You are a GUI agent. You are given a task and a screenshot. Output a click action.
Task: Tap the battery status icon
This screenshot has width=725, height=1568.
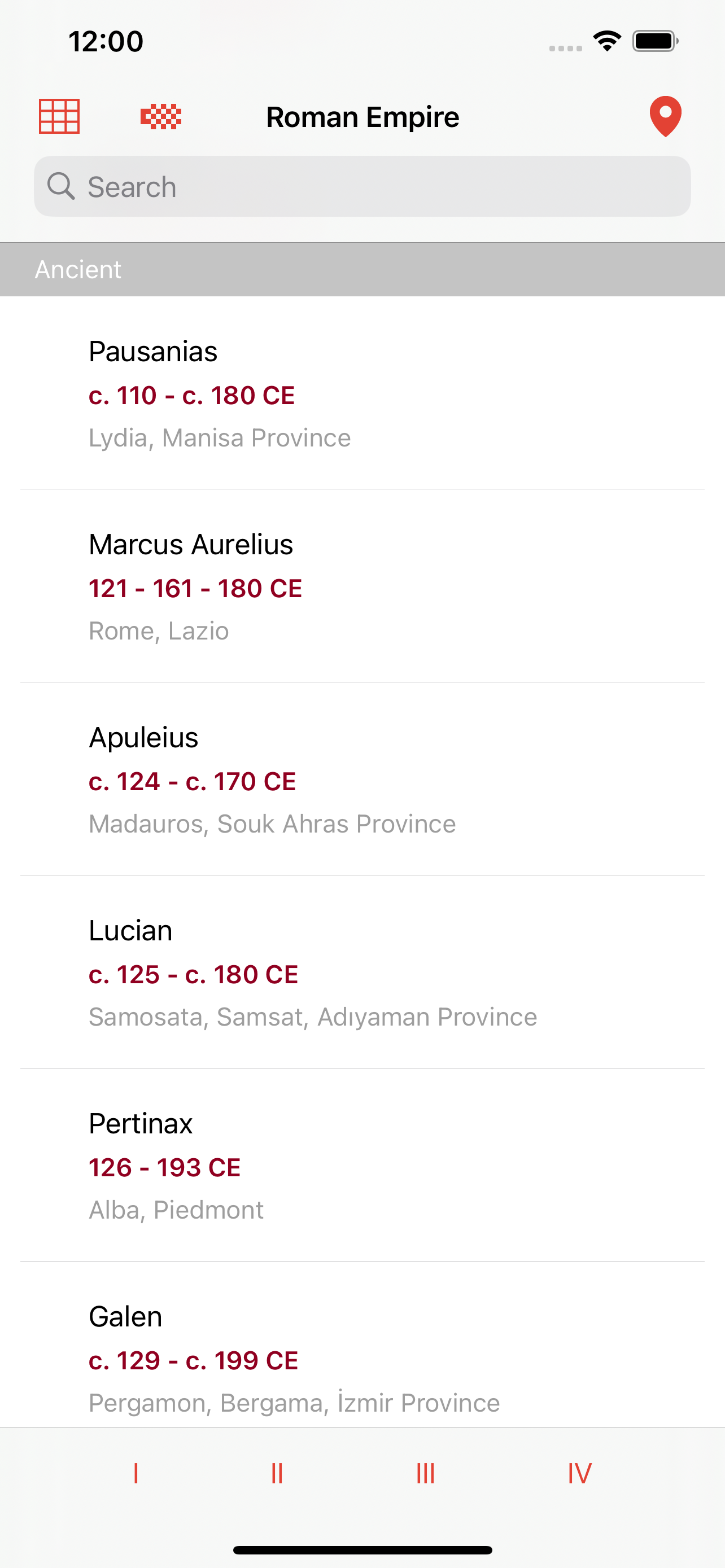click(x=655, y=41)
